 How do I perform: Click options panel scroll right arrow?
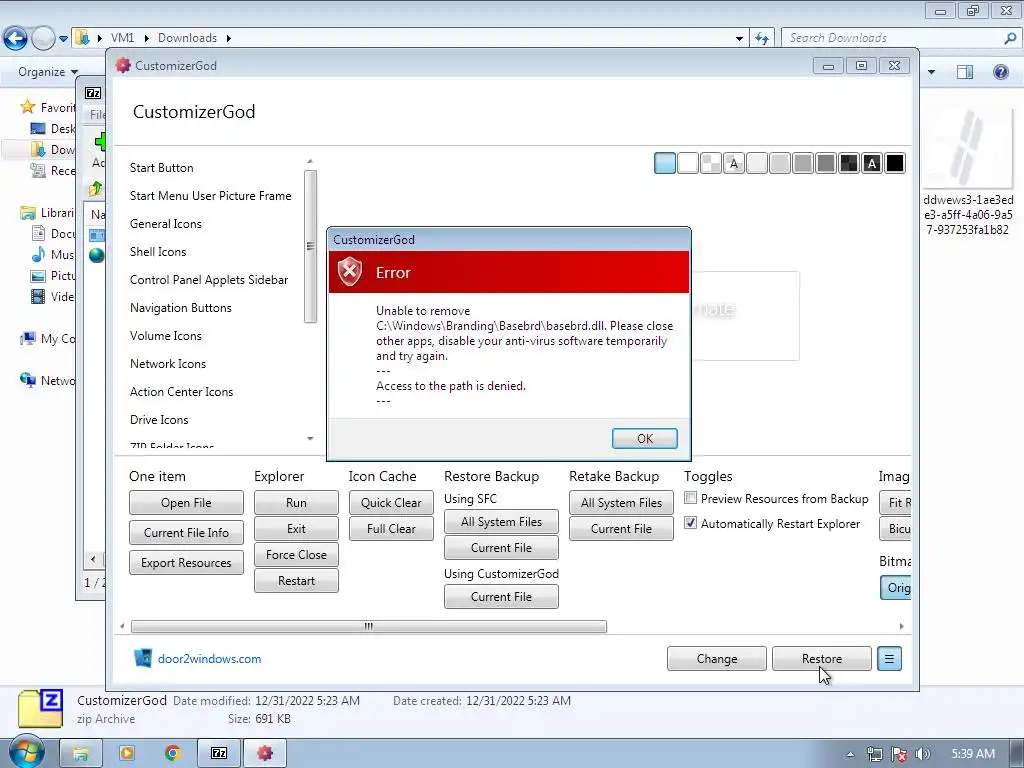[902, 626]
